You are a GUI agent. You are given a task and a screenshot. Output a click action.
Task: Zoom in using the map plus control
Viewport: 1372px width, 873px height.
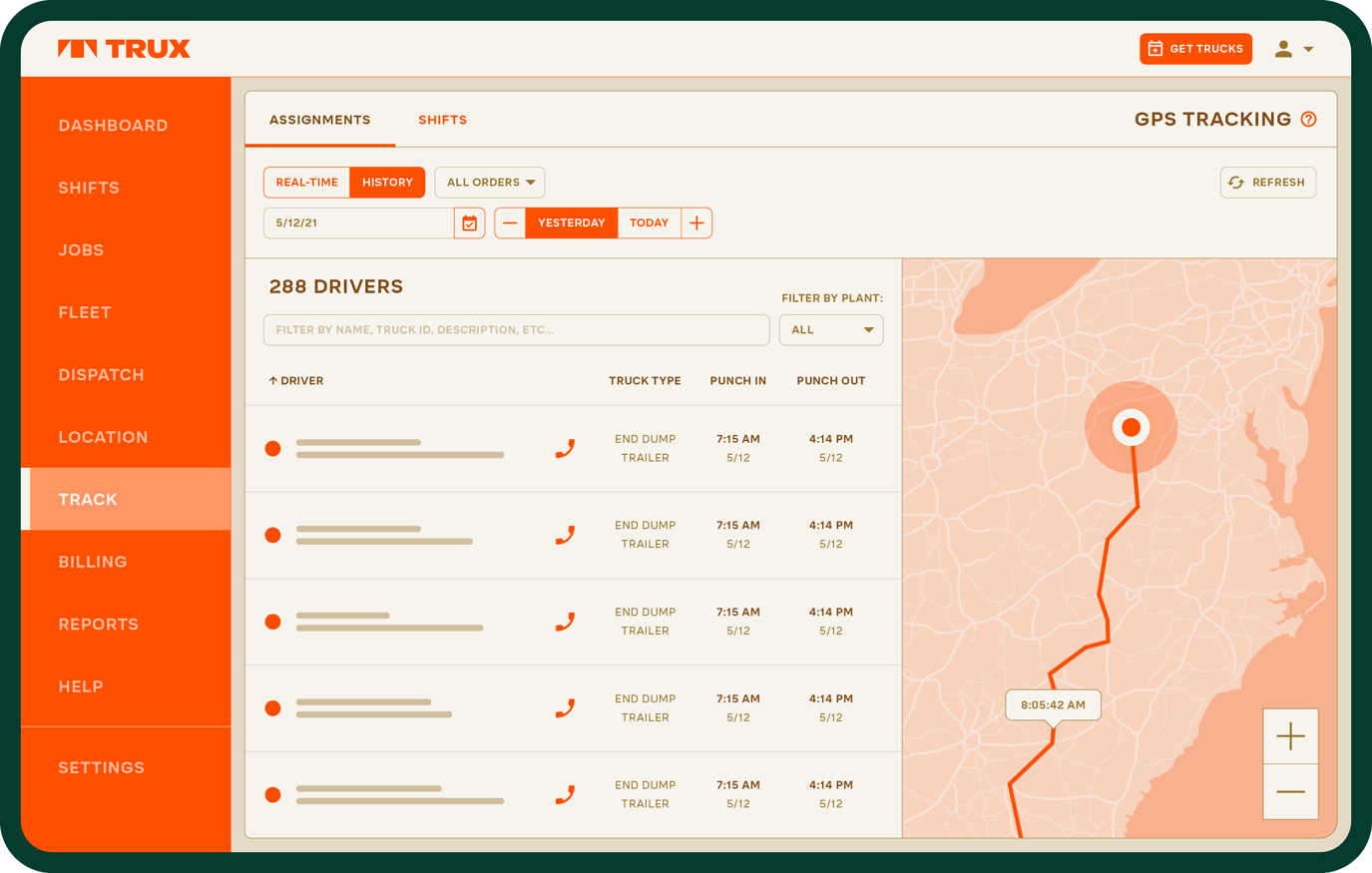[1290, 736]
